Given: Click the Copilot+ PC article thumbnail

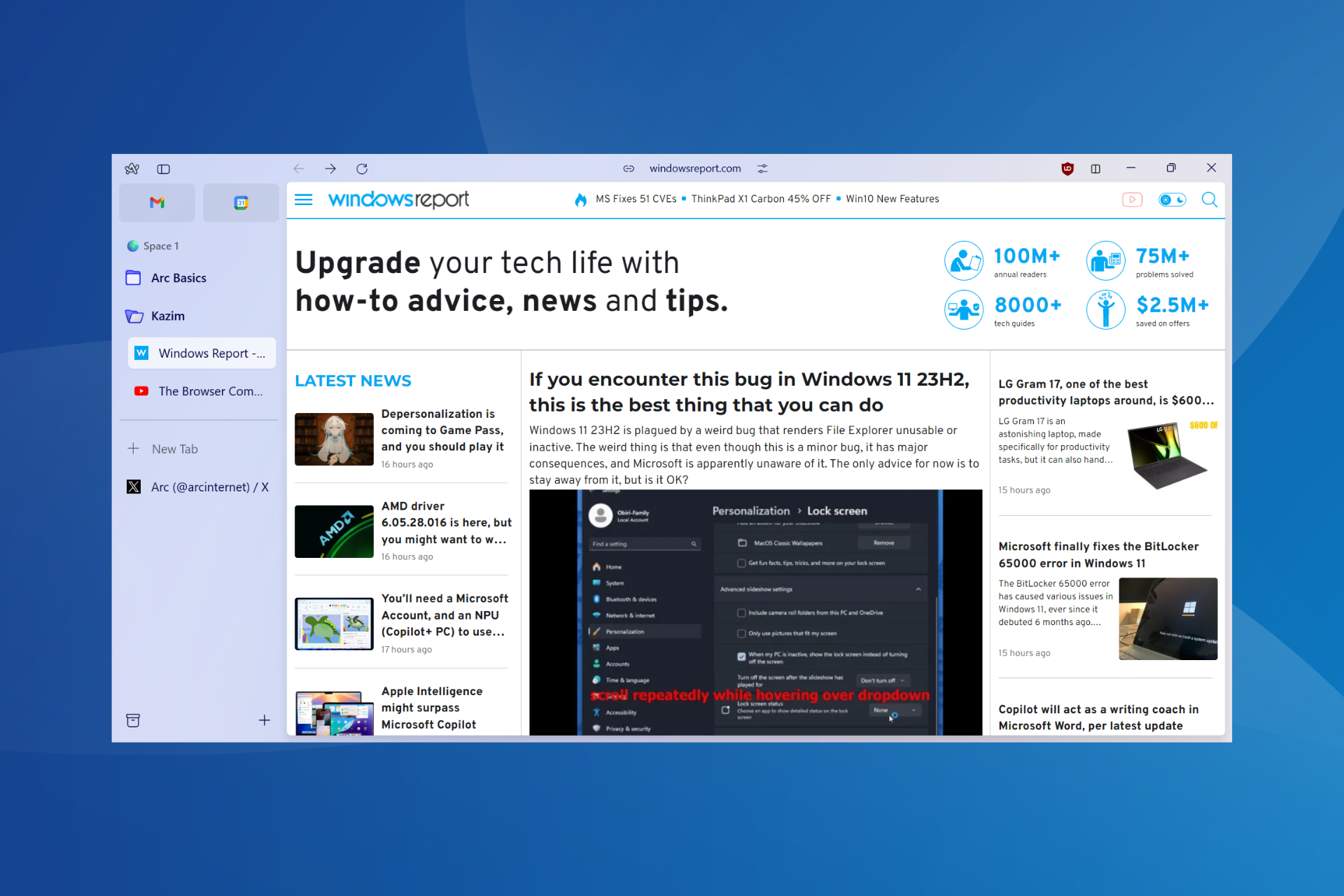Looking at the screenshot, I should [334, 624].
